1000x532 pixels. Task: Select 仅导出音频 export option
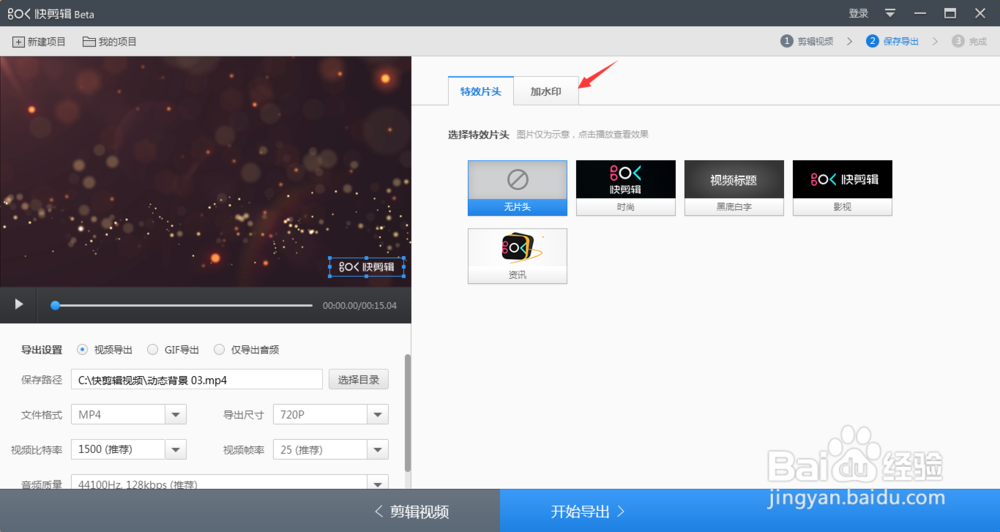[246, 350]
